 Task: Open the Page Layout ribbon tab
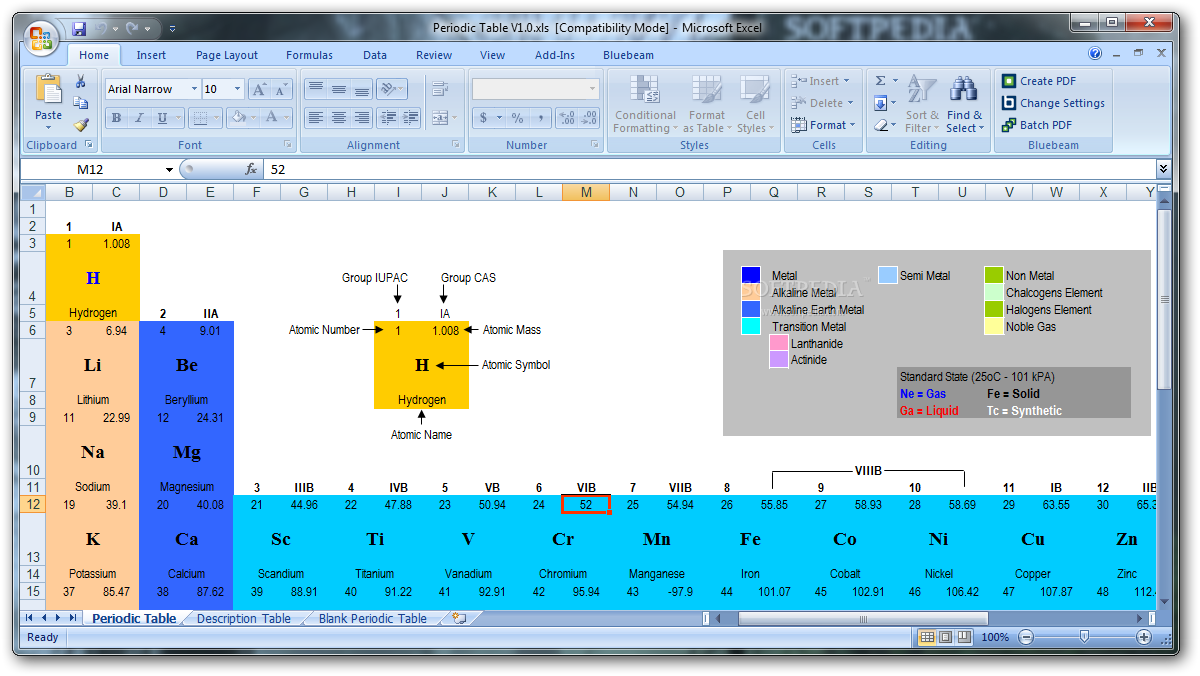(227, 55)
